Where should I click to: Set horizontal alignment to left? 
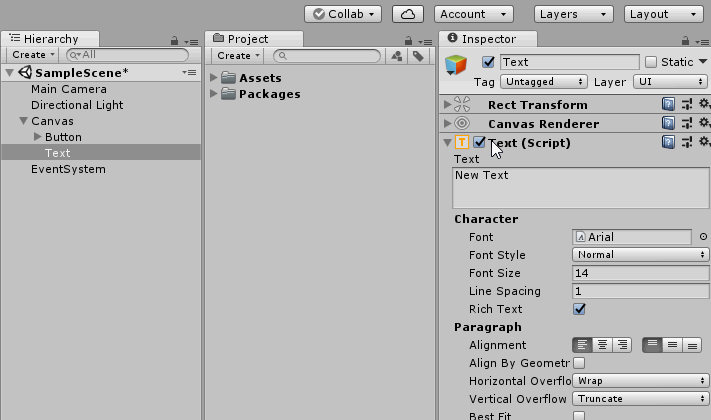pyautogui.click(x=582, y=345)
